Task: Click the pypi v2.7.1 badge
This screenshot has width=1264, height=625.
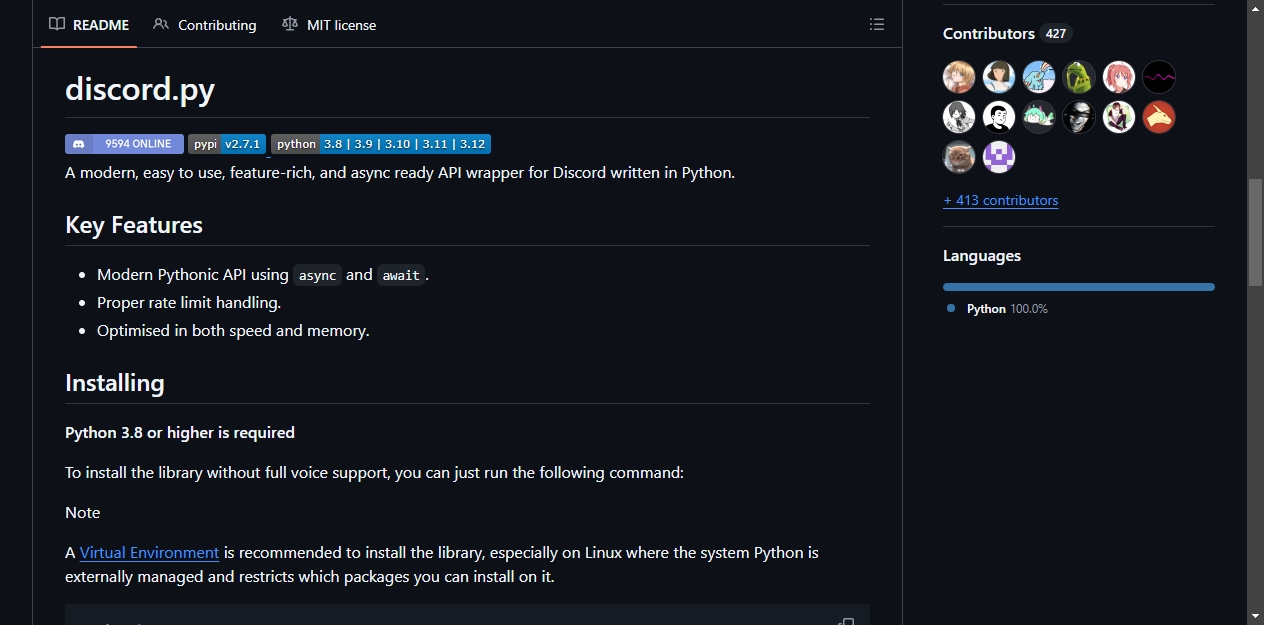Action: pos(227,144)
